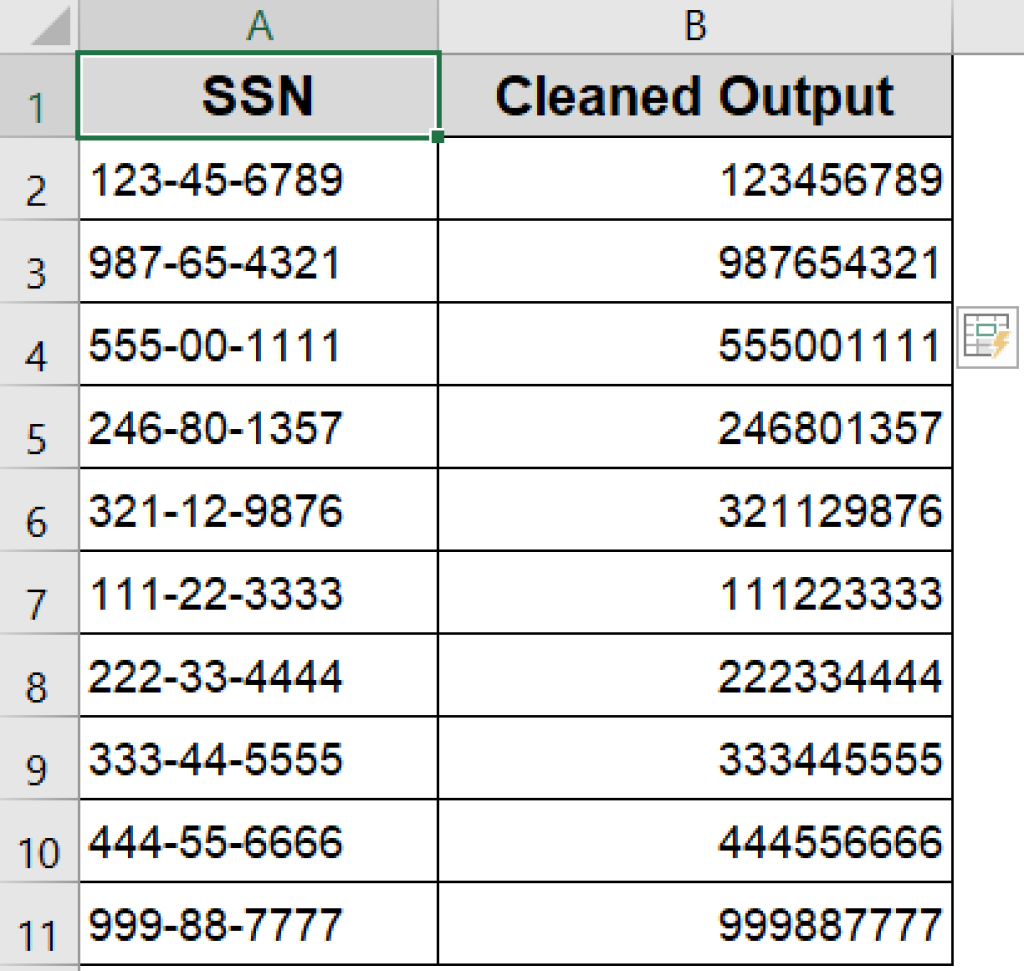Select column A by clicking its header
This screenshot has width=1024, height=971.
pos(258,27)
